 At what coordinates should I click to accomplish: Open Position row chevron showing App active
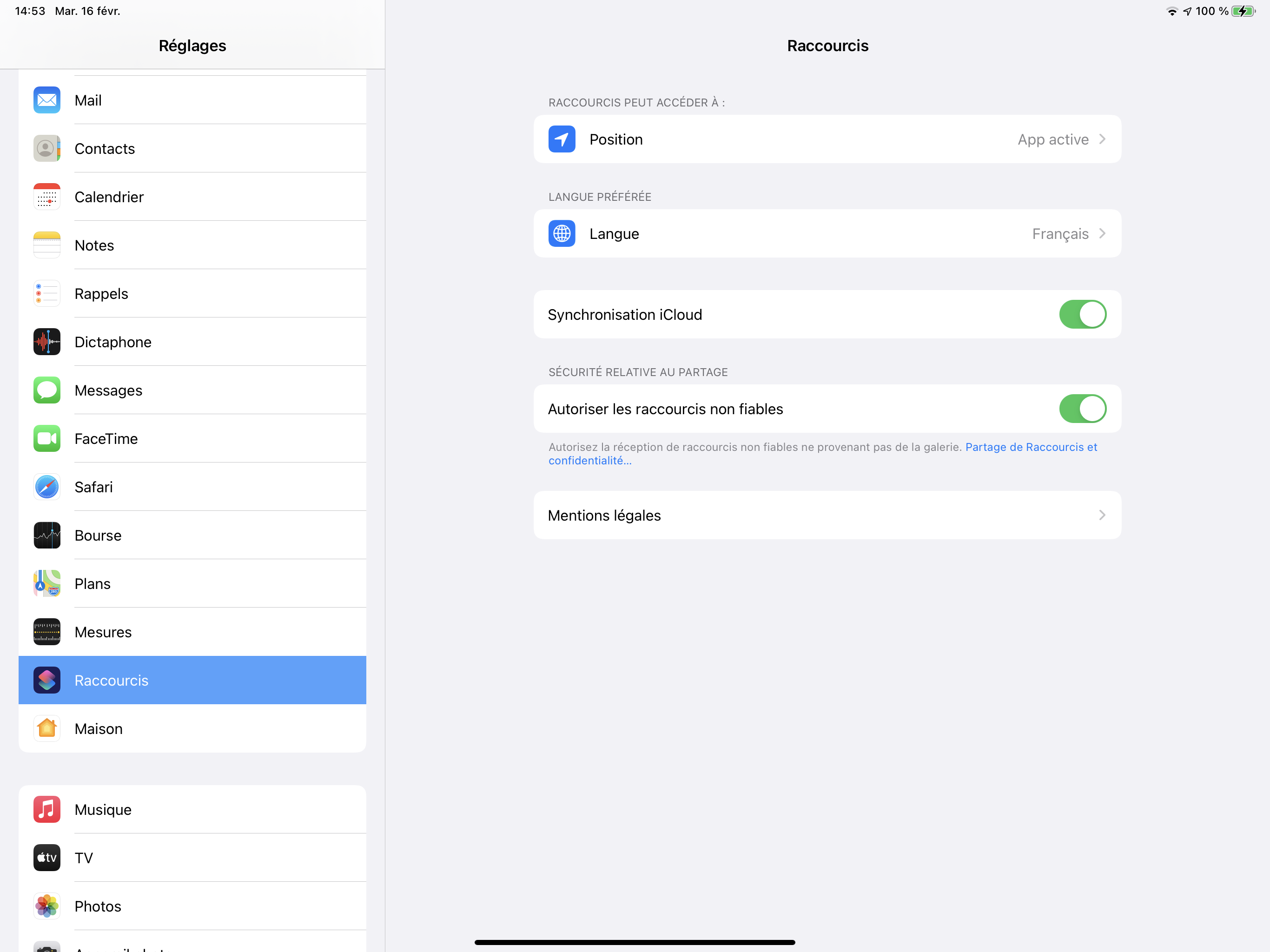pyautogui.click(x=1101, y=139)
